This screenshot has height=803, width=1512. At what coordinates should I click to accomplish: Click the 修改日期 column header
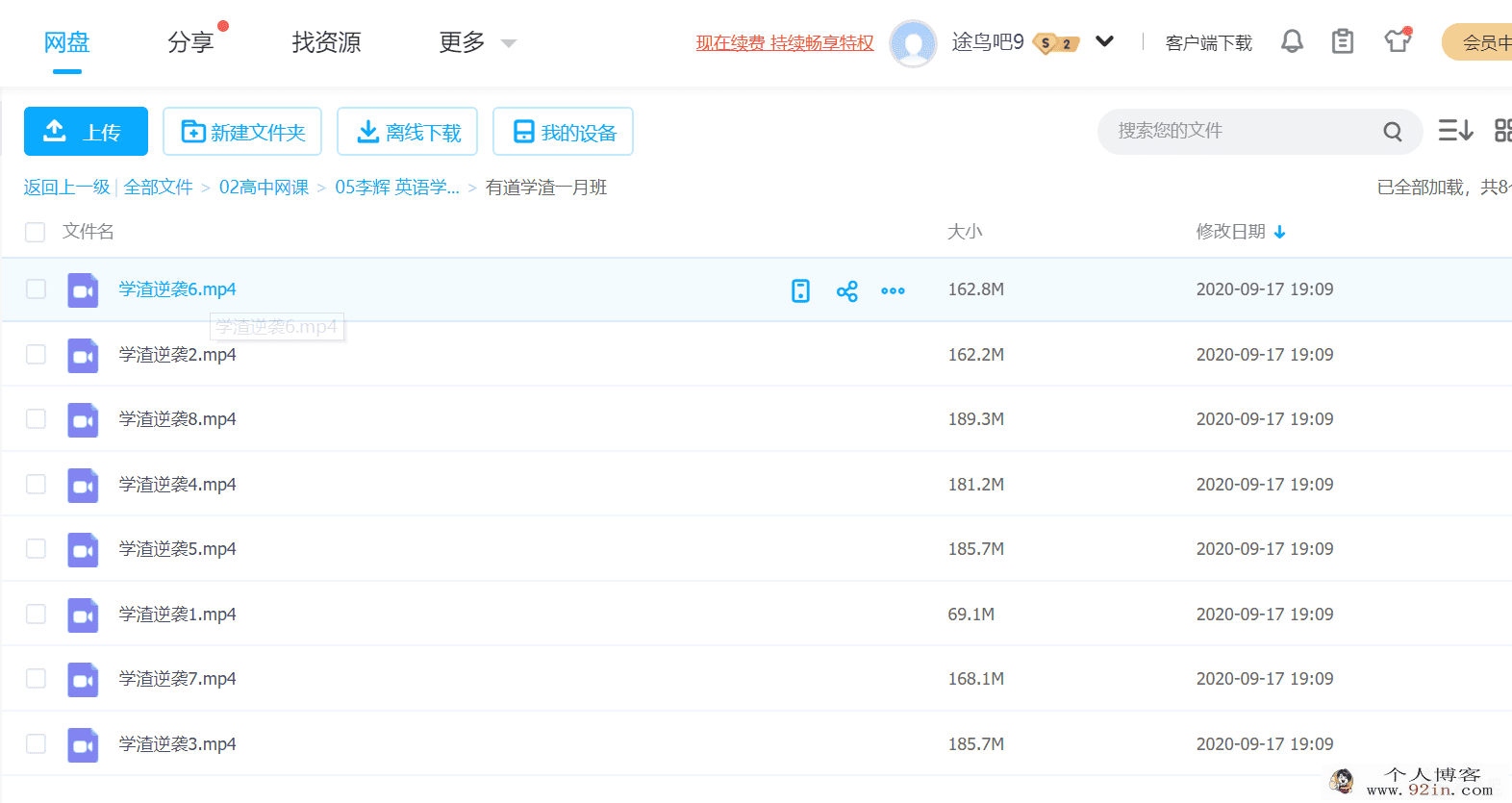(1230, 232)
